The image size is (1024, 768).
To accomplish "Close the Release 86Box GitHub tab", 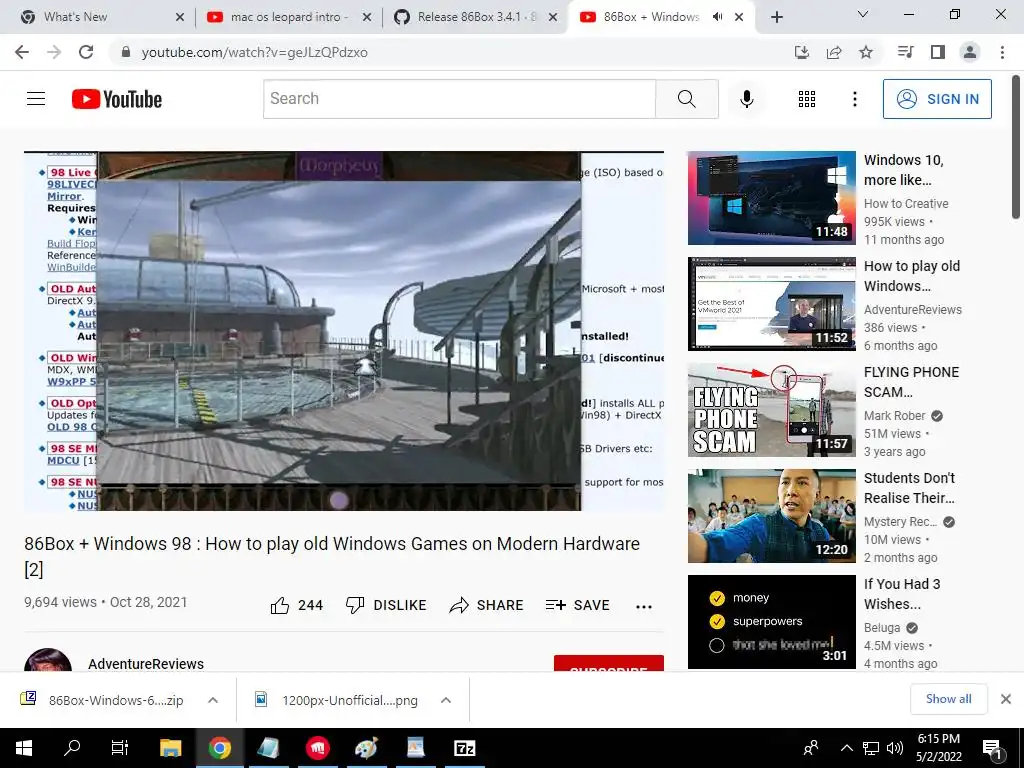I will [553, 17].
